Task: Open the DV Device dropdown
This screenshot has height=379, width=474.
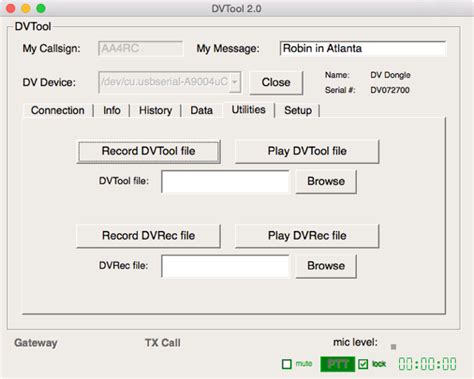Action: click(235, 82)
